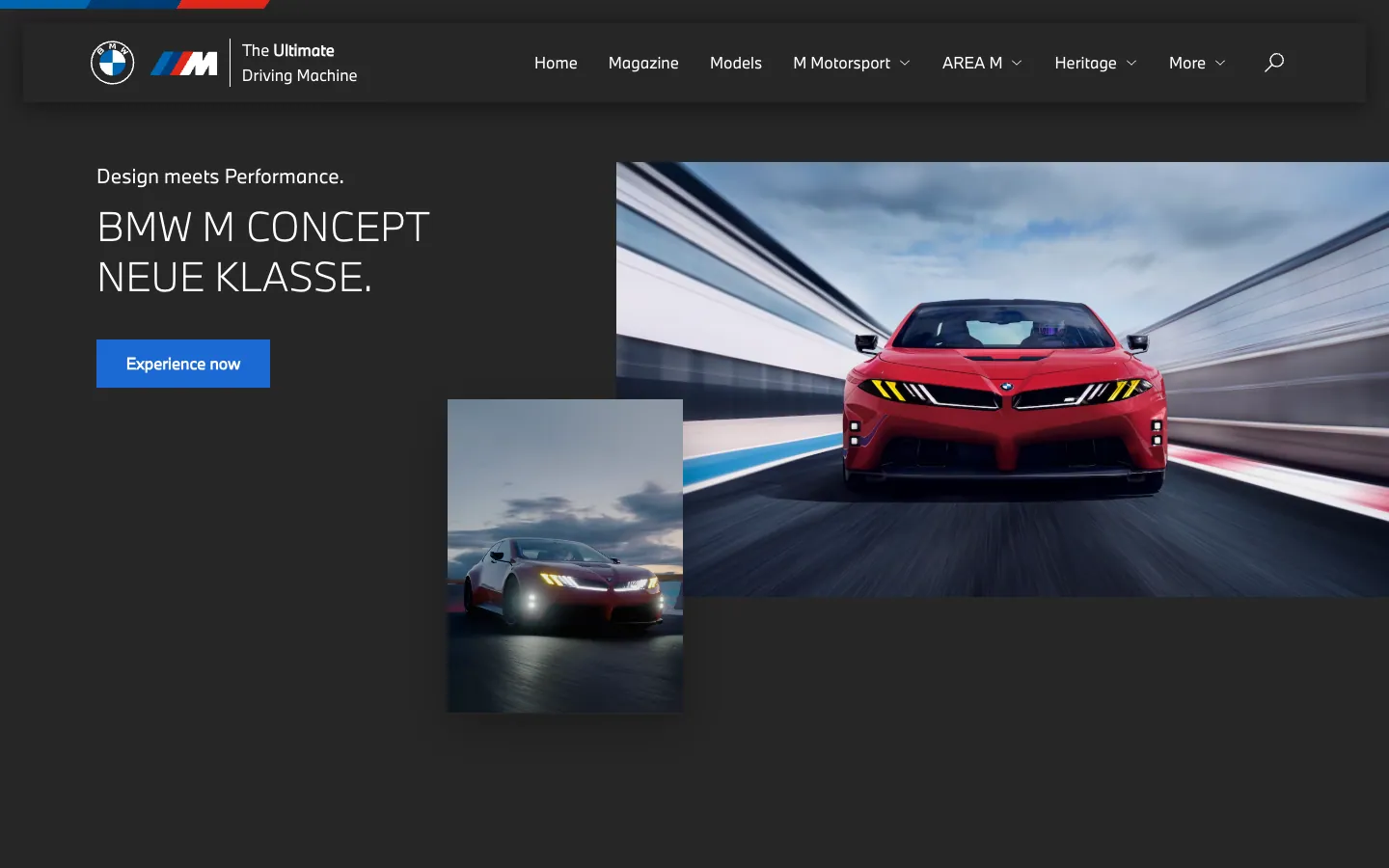Click the BMW M stripes logo
This screenshot has height=868, width=1389.
183,64
